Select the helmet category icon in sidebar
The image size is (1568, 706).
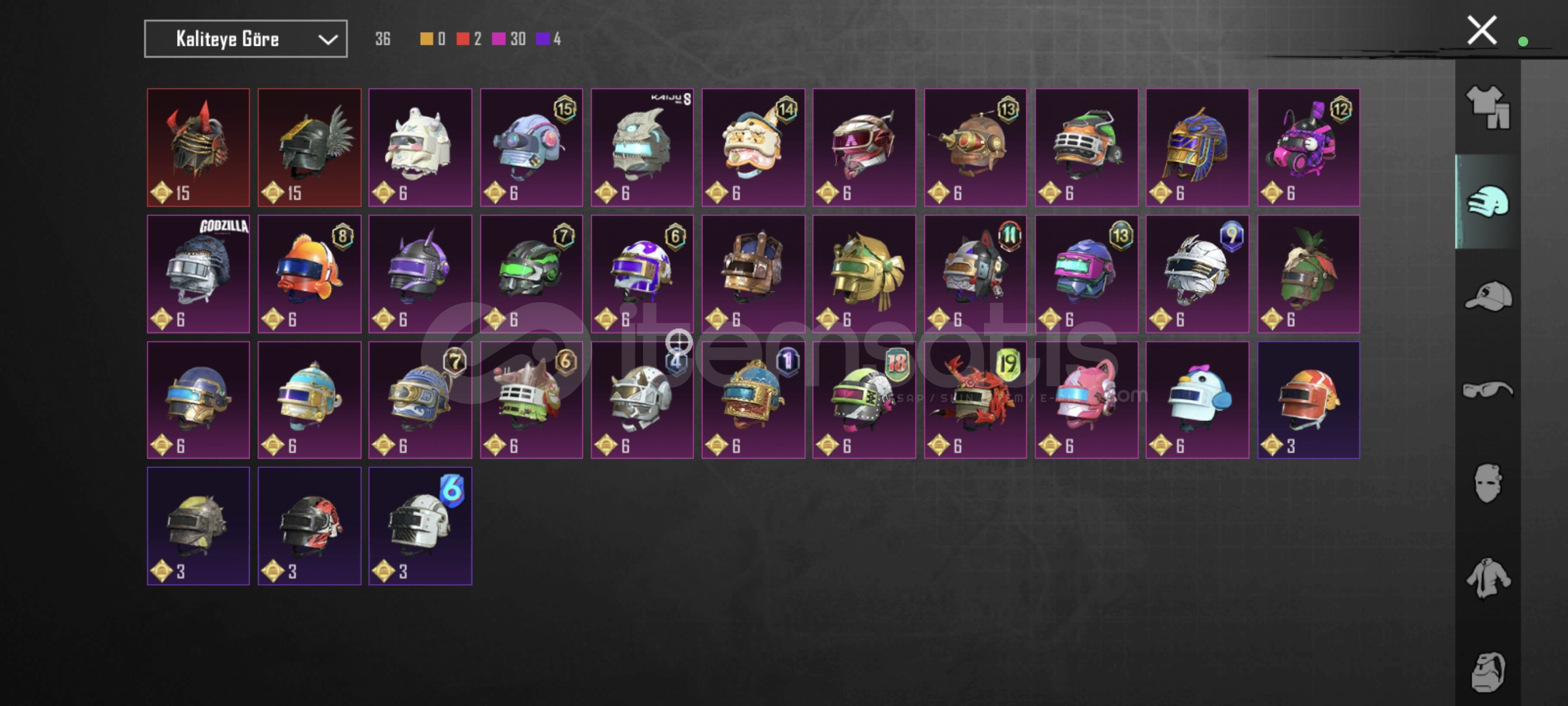point(1488,201)
